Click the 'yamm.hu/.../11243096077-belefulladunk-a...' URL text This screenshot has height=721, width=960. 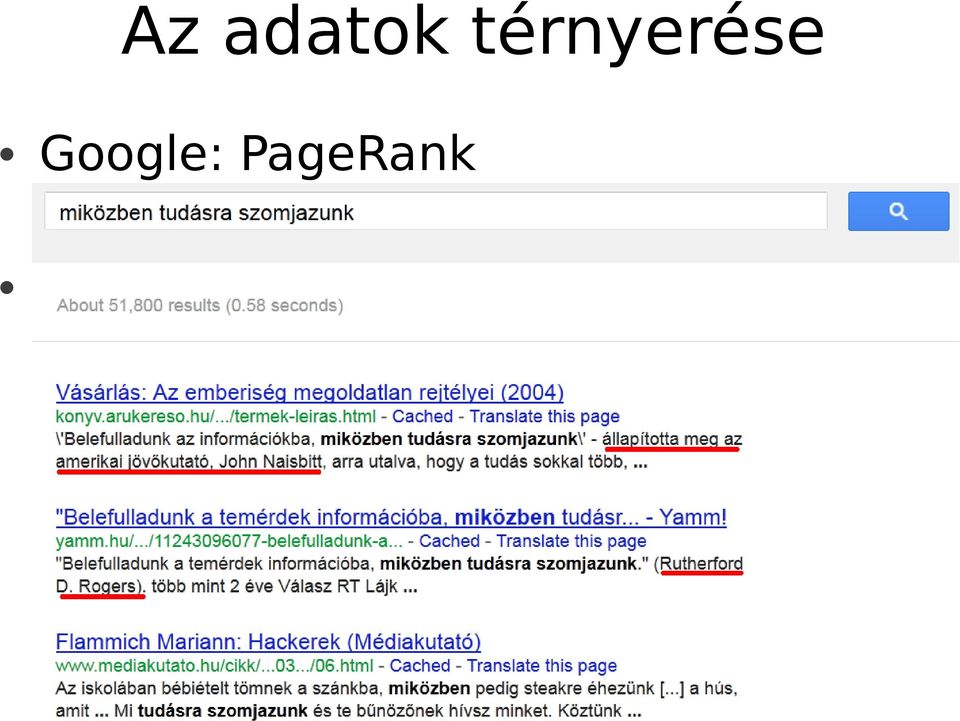click(229, 541)
